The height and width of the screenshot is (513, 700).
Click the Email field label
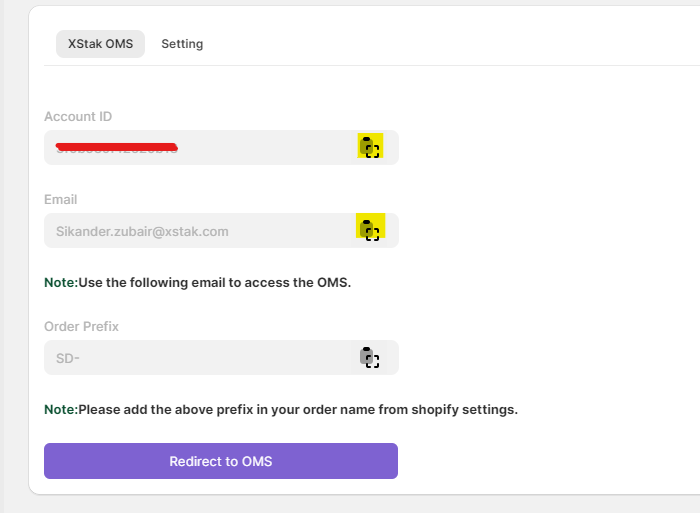[x=61, y=200]
